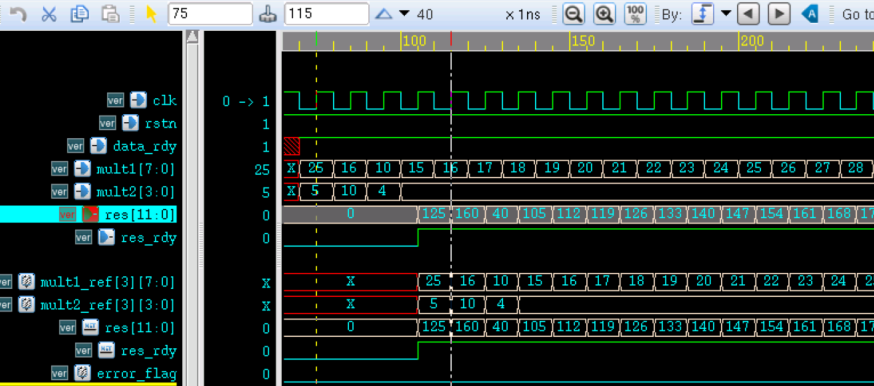Select the mult1[7:0] signal name
This screenshot has width=874, height=386.
click(135, 169)
